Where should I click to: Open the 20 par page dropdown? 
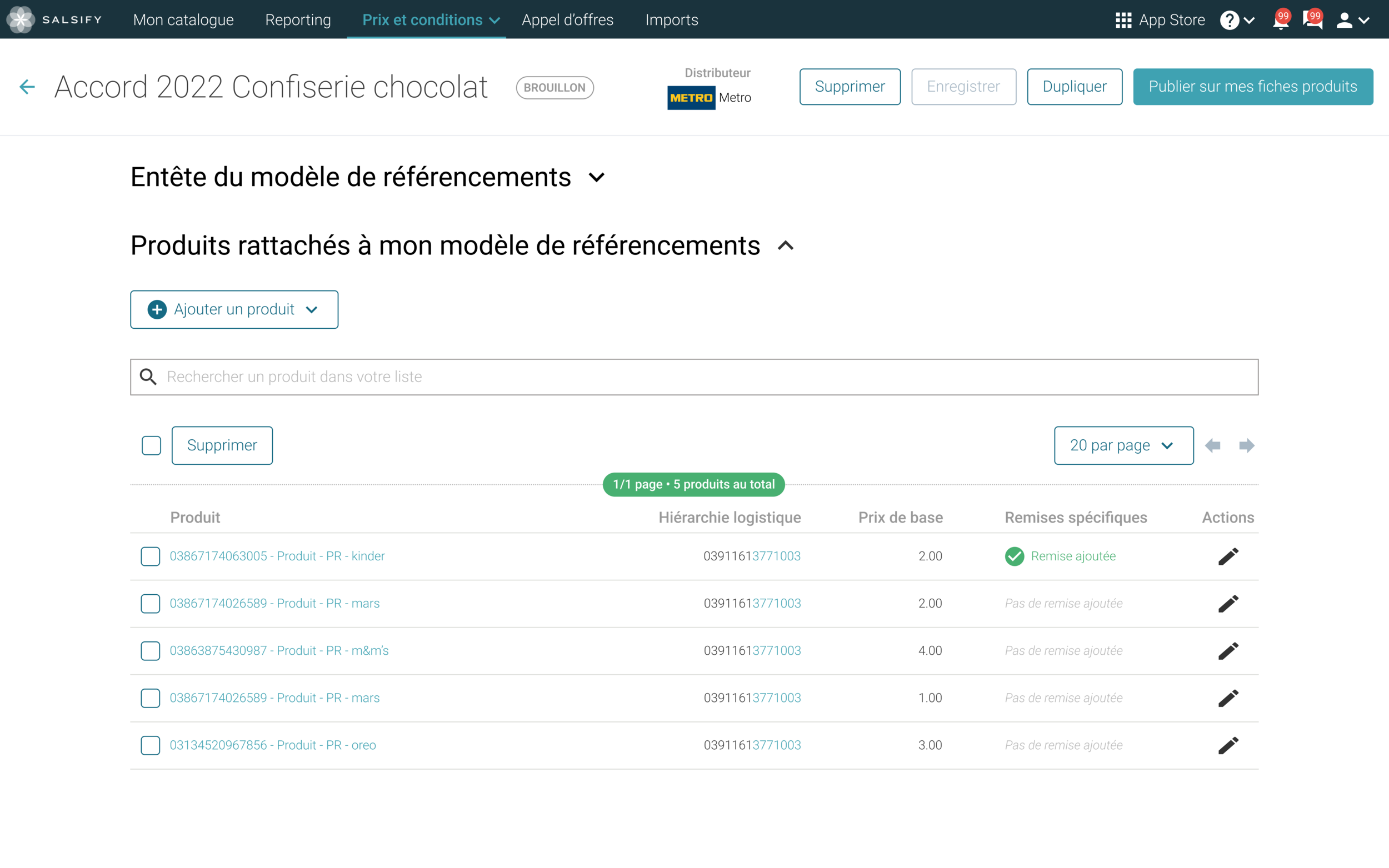[x=1124, y=445]
